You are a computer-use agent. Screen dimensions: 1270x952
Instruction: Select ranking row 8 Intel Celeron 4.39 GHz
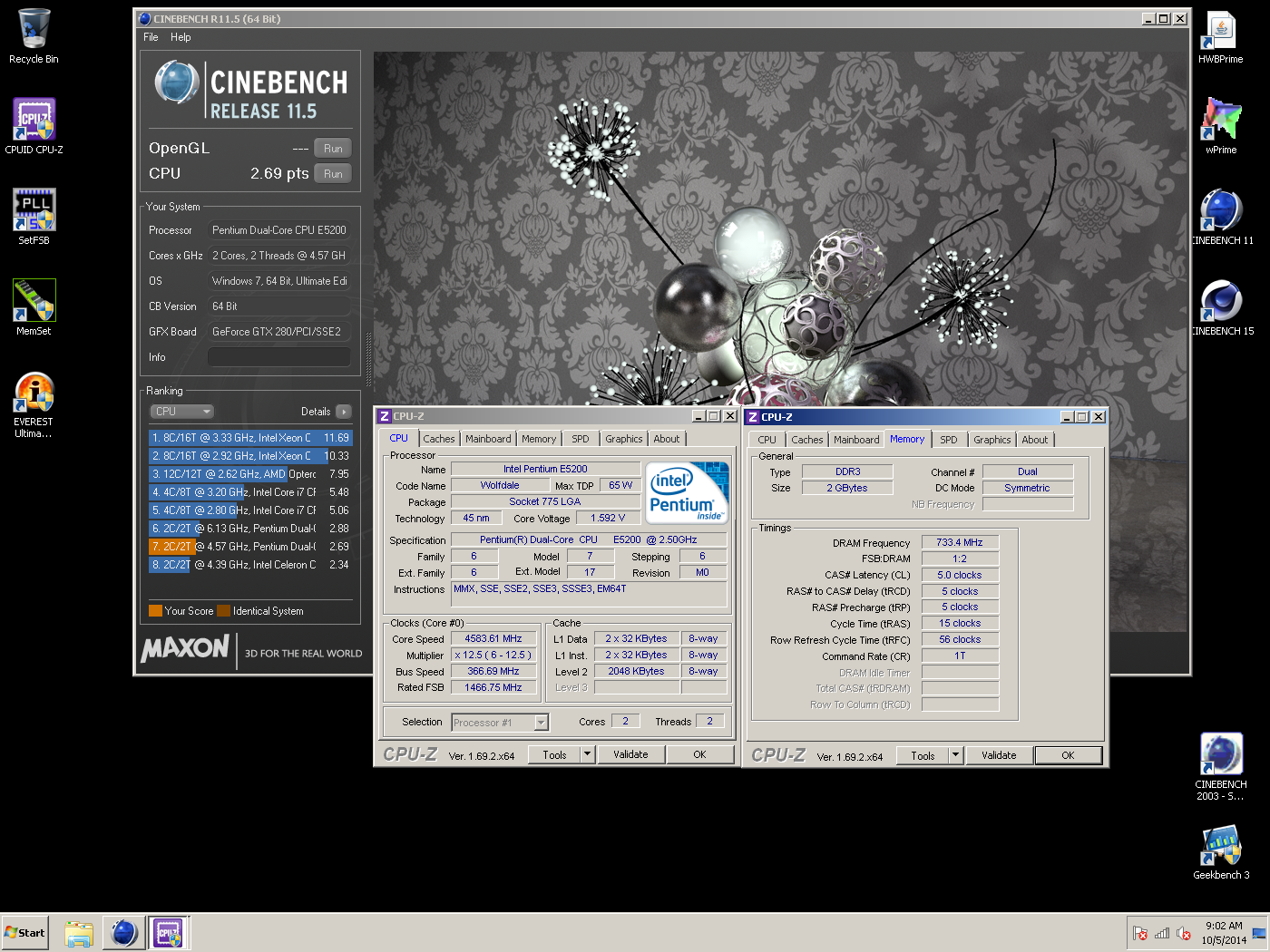click(250, 565)
